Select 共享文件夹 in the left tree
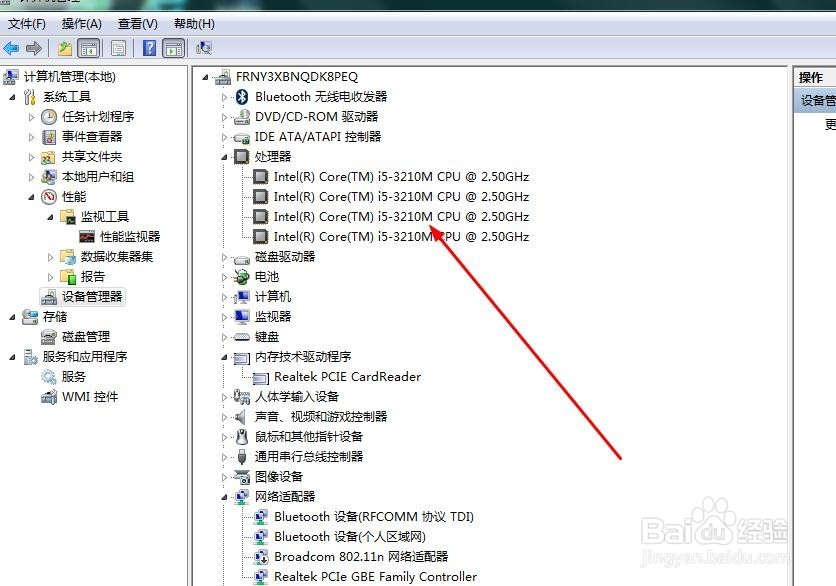The image size is (836, 586). [92, 157]
